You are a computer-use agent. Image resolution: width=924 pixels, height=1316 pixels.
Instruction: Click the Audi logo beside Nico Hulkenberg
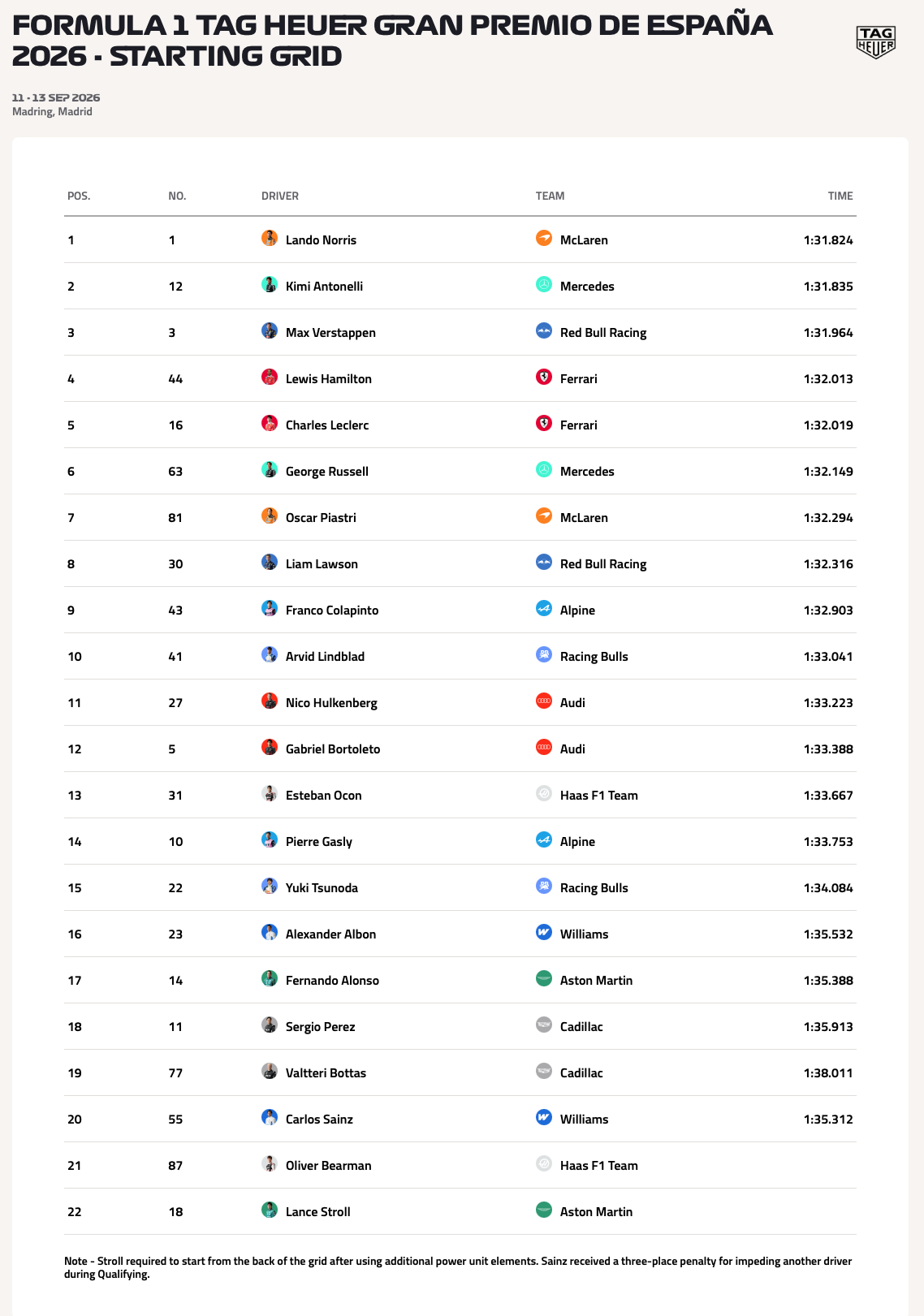(544, 701)
